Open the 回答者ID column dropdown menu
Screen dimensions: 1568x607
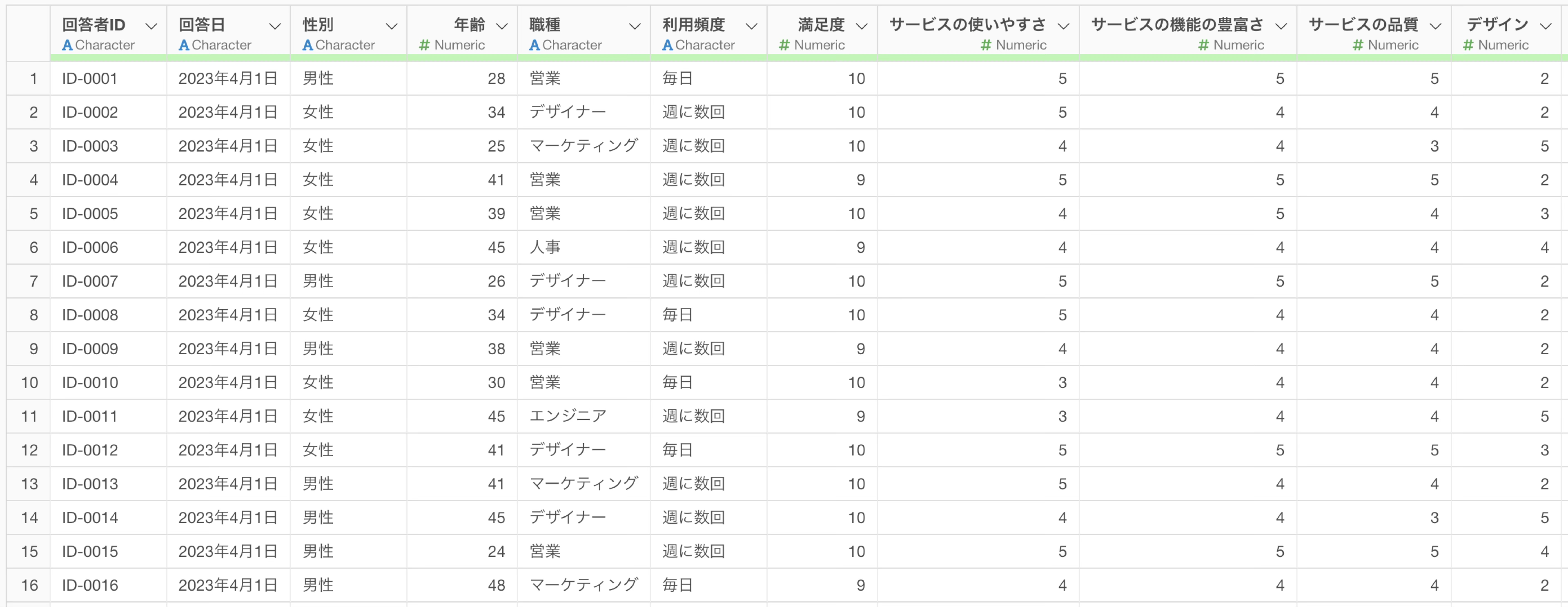(x=151, y=26)
